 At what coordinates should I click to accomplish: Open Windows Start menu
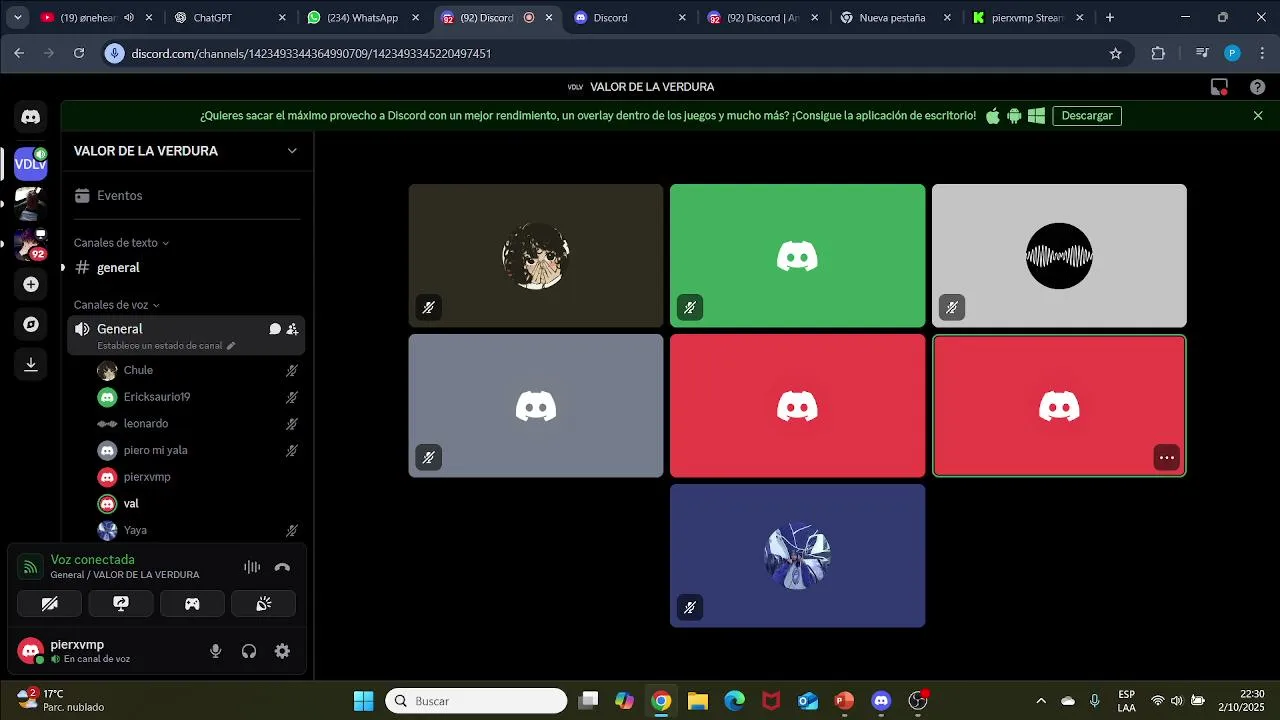pos(363,701)
